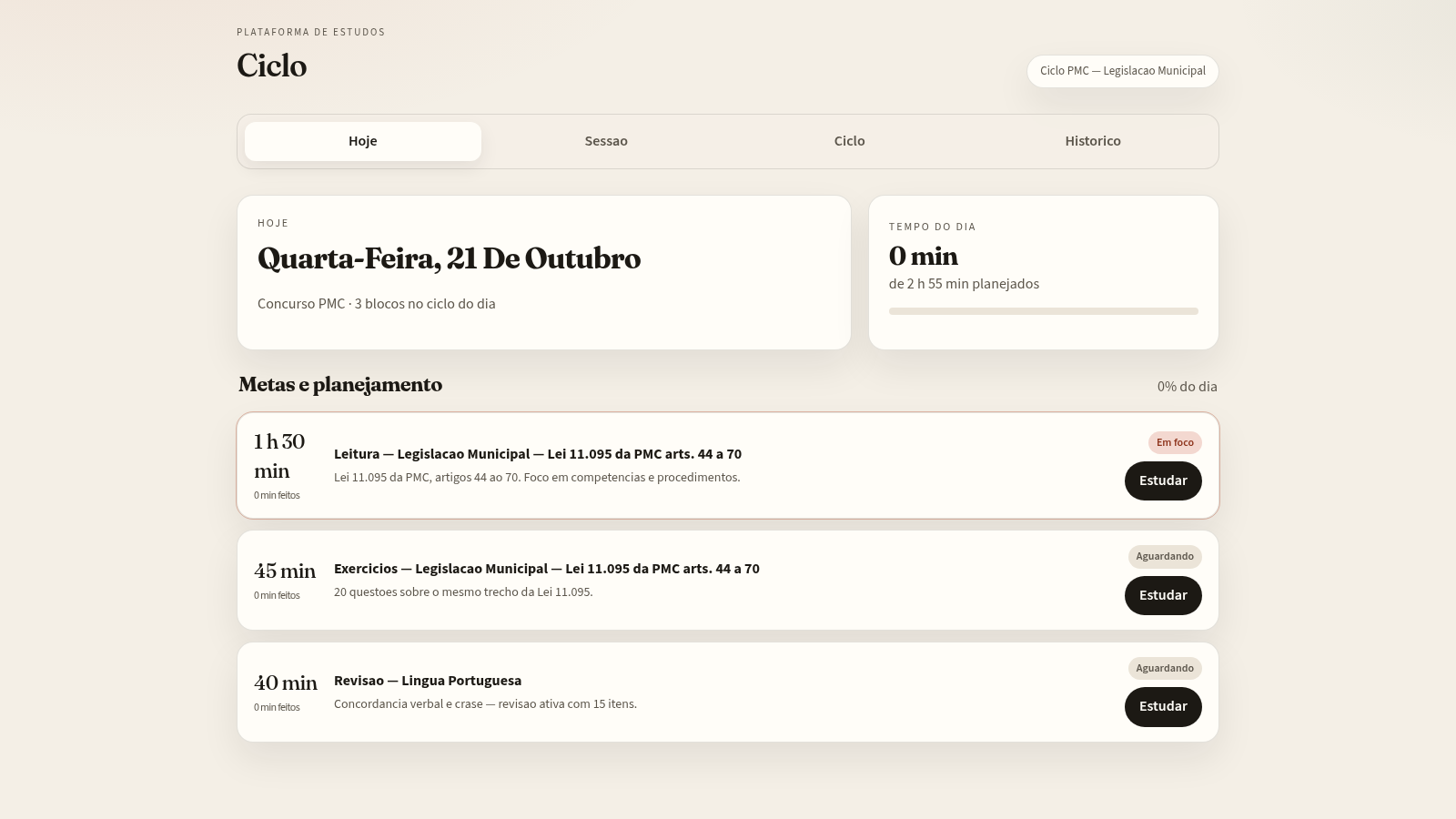Click the 1 h 30 min duration
The image size is (1456, 819).
(279, 456)
